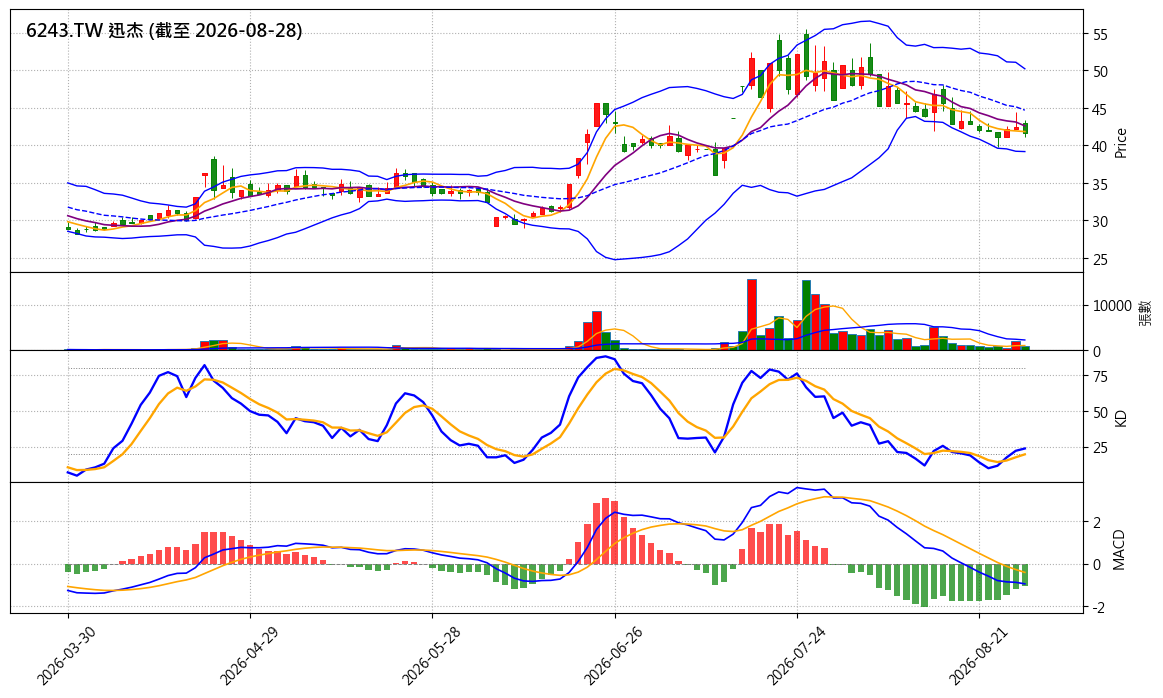Click the price tick value 45
1163x698 pixels.
point(1100,110)
